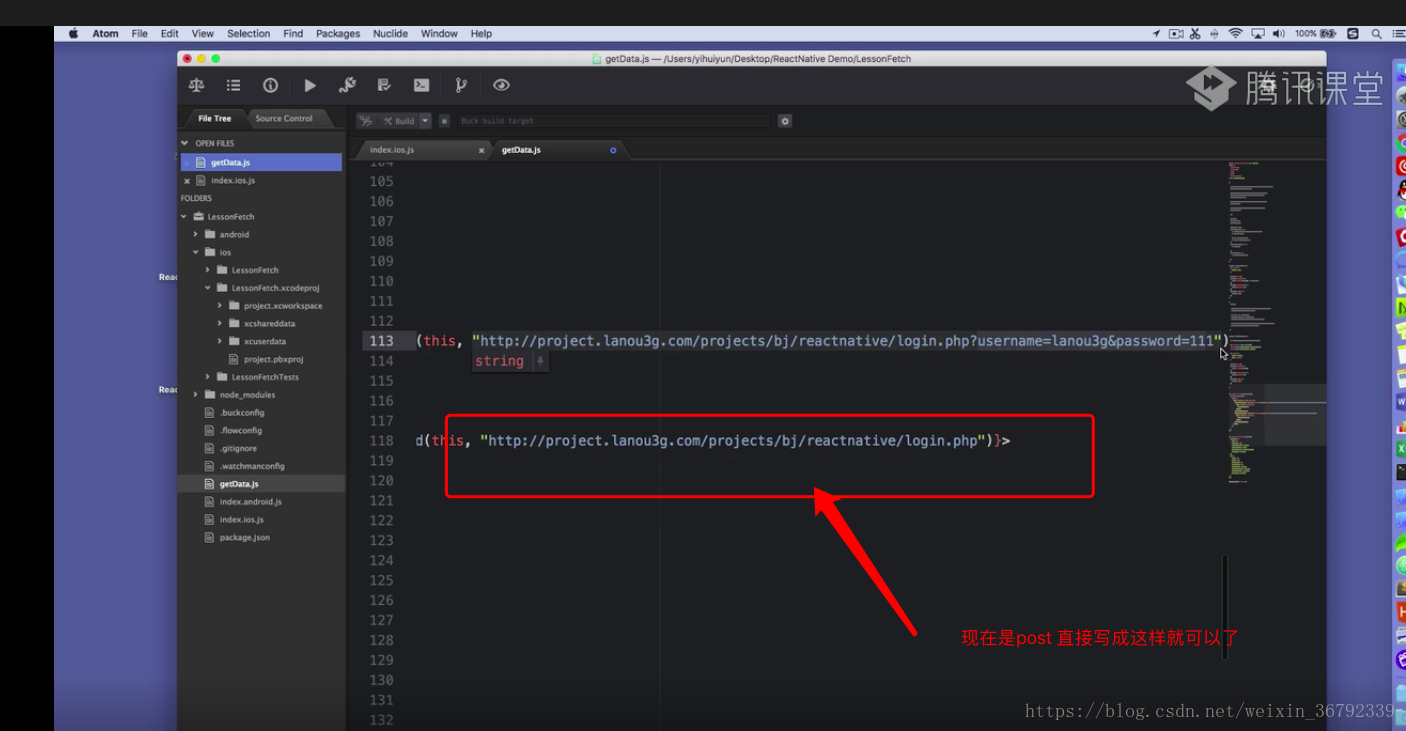Collapse the LessonFetch root folder
The height and width of the screenshot is (731, 1406).
(x=184, y=216)
